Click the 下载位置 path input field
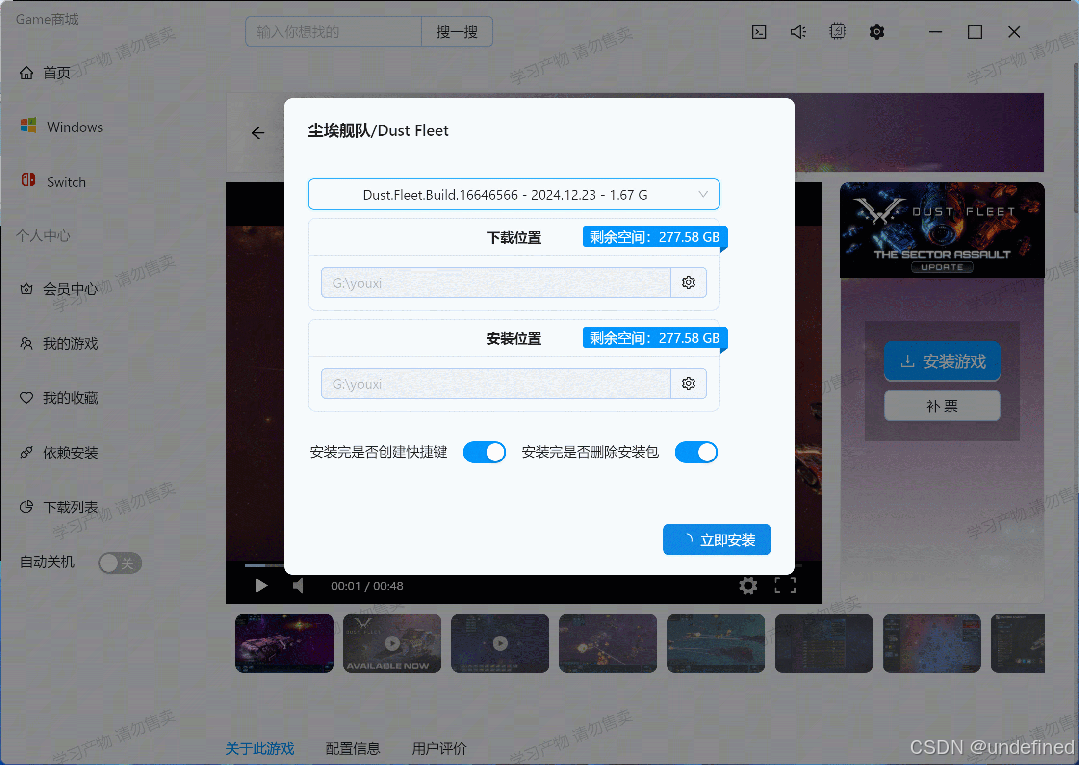 pyautogui.click(x=495, y=283)
